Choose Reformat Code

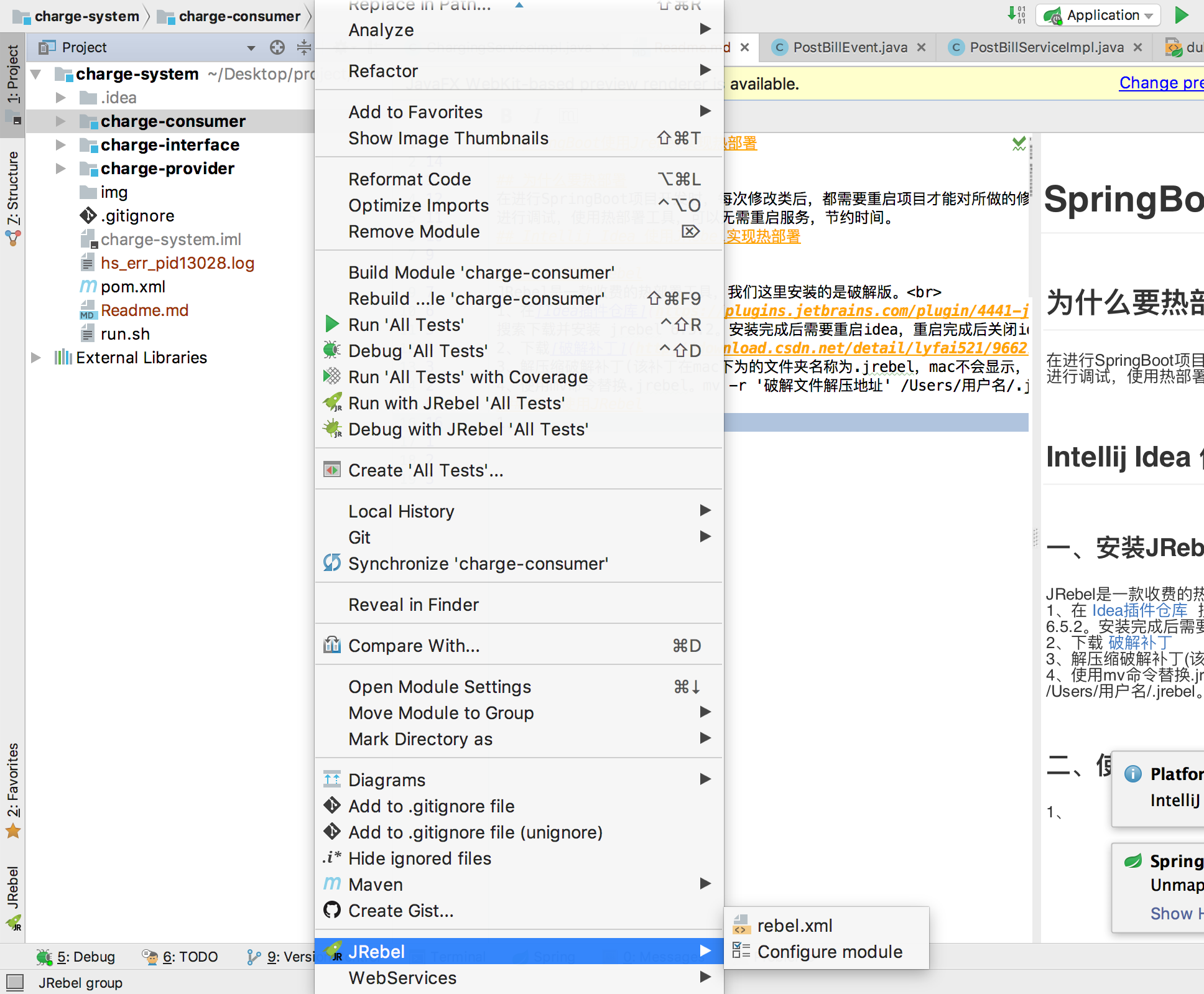(519, 179)
